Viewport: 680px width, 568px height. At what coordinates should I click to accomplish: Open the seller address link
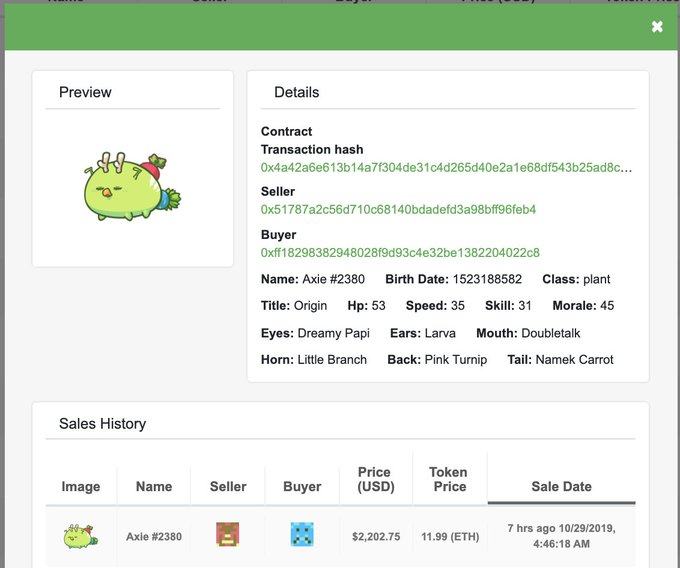pyautogui.click(x=398, y=210)
